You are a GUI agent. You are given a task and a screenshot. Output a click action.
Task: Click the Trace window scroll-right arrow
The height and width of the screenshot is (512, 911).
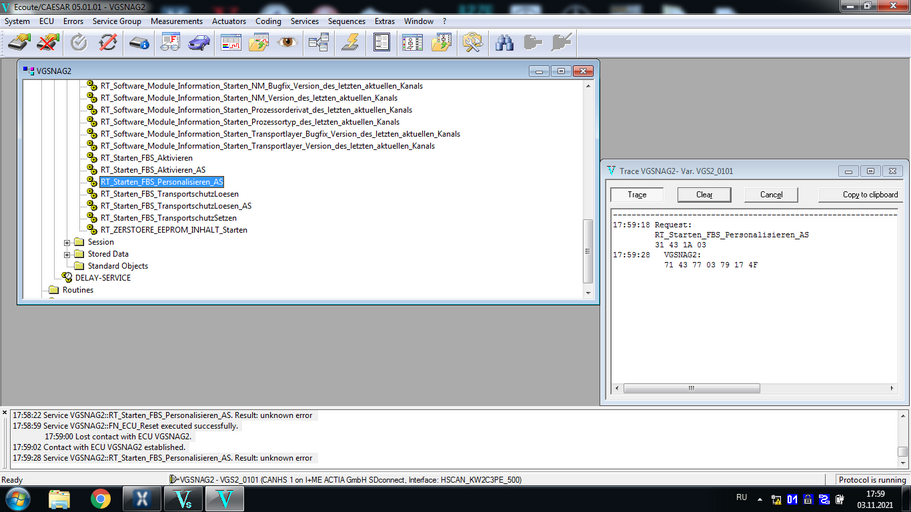(x=892, y=388)
